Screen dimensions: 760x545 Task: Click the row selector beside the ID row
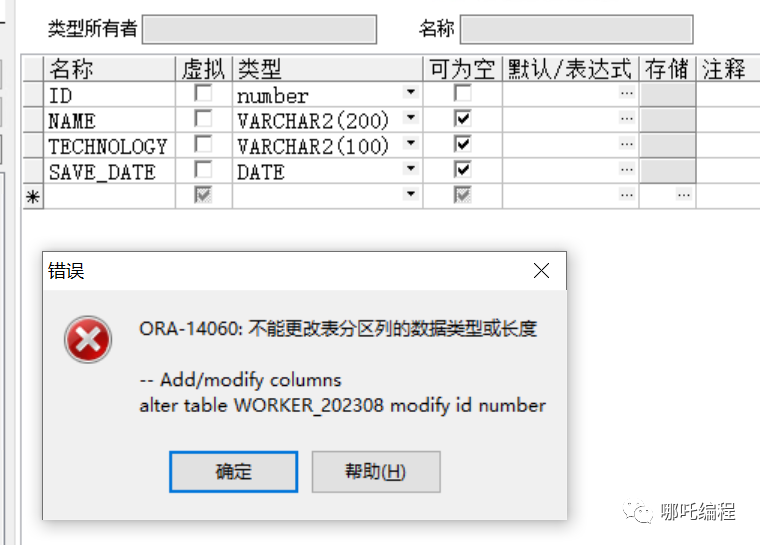point(33,95)
